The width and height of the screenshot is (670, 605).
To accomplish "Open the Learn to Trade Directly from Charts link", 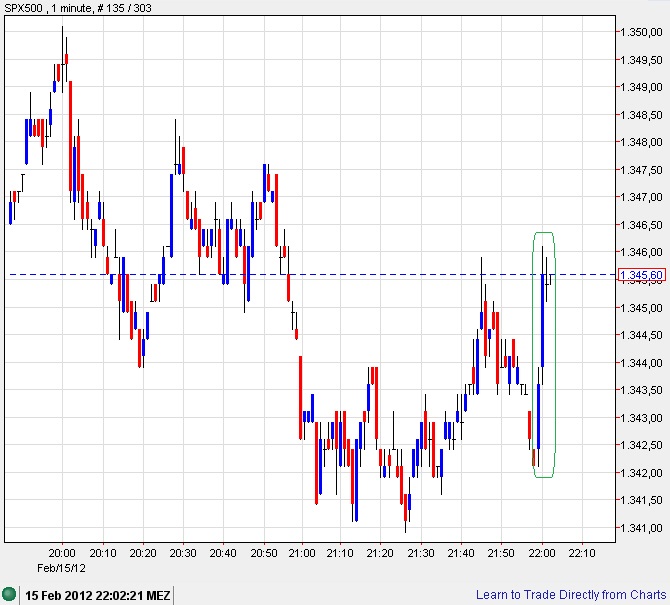I will (571, 595).
